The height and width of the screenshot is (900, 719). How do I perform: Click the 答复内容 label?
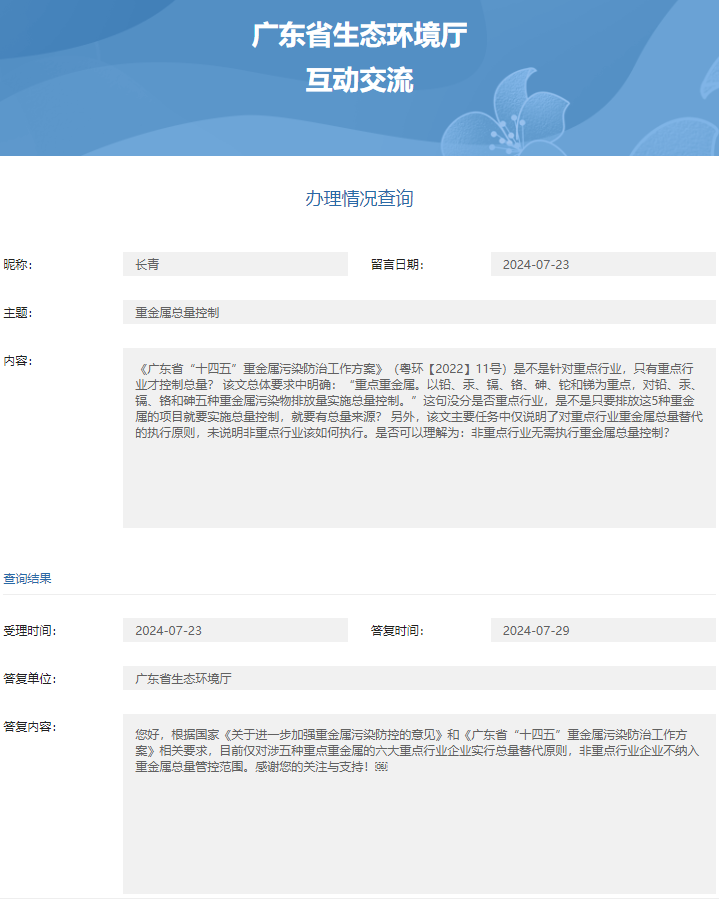pyautogui.click(x=30, y=727)
